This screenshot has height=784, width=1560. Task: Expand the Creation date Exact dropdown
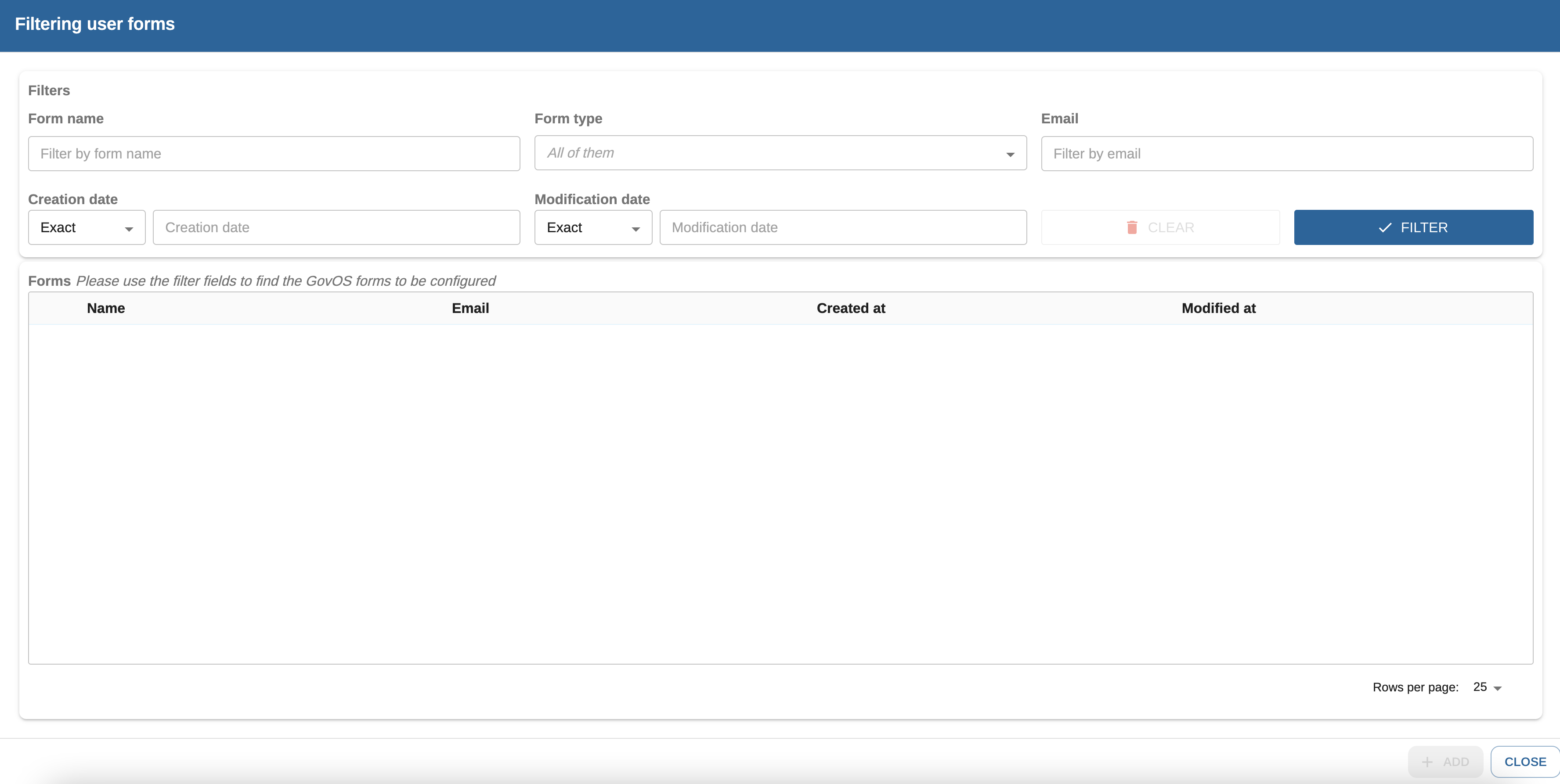coord(87,228)
